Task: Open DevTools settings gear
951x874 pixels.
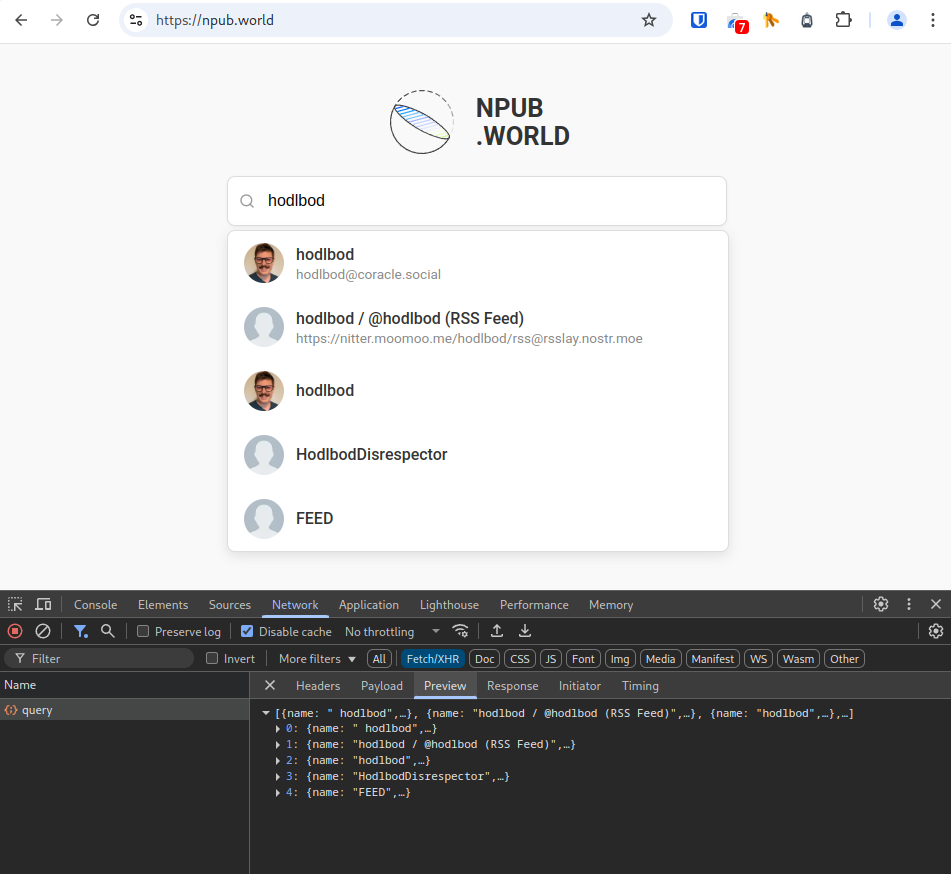Action: [881, 604]
